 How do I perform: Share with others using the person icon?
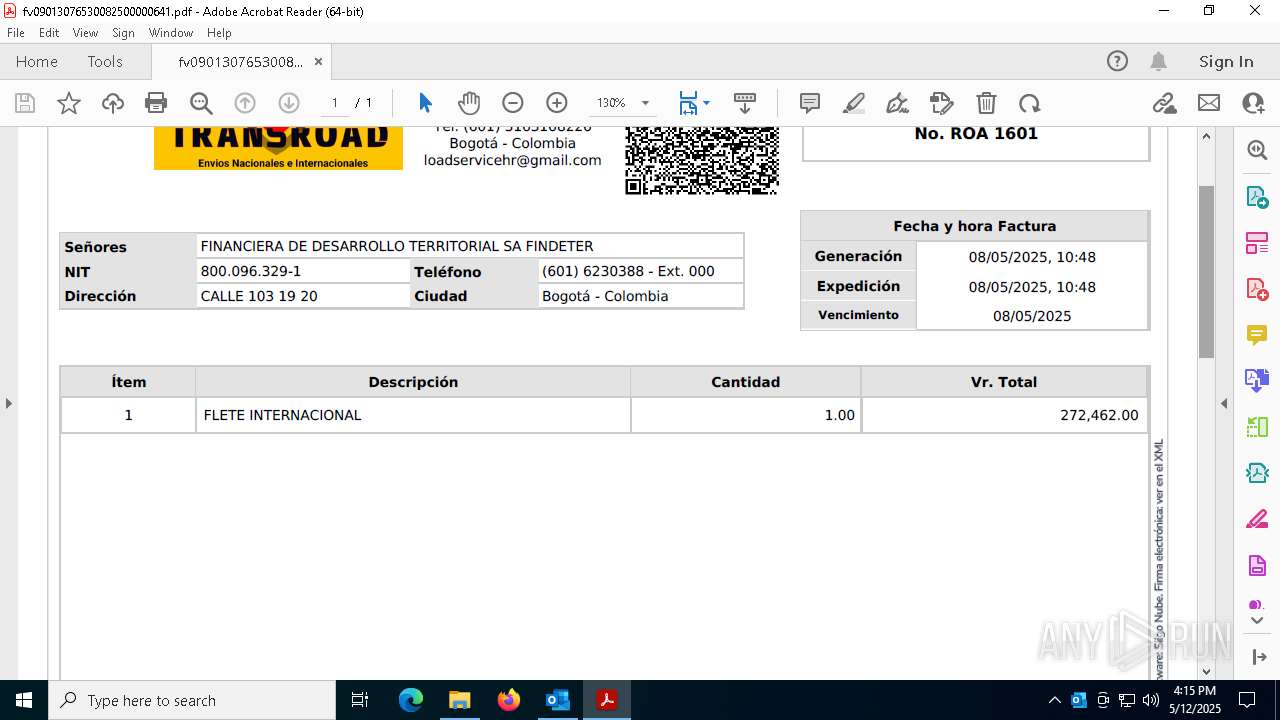click(1253, 103)
